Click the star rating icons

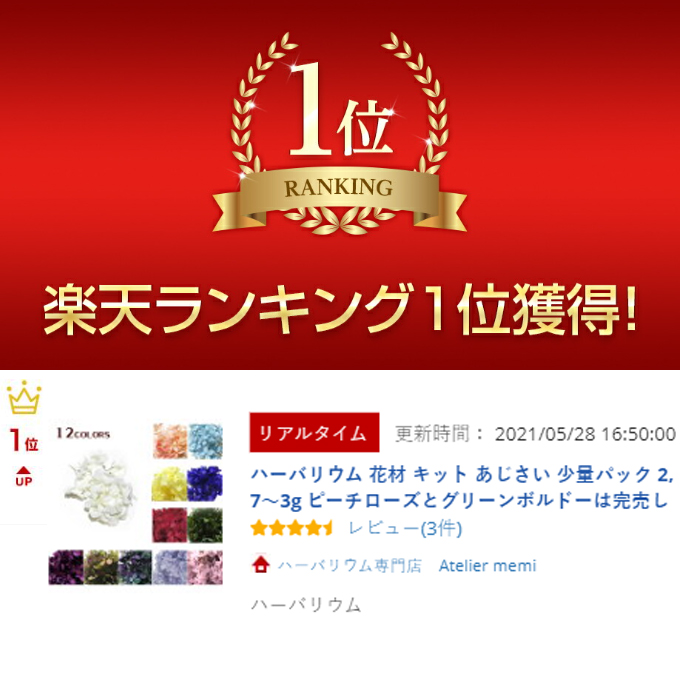[291, 528]
